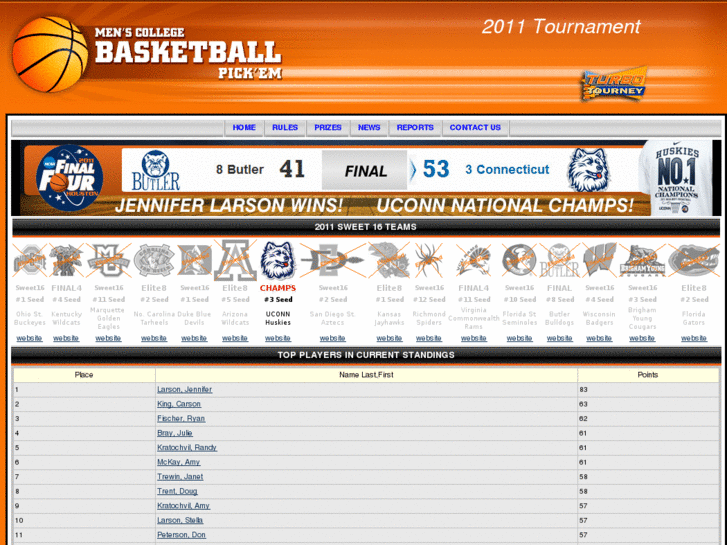This screenshot has width=727, height=545.
Task: Open the REPORTS menu item
Action: click(415, 128)
